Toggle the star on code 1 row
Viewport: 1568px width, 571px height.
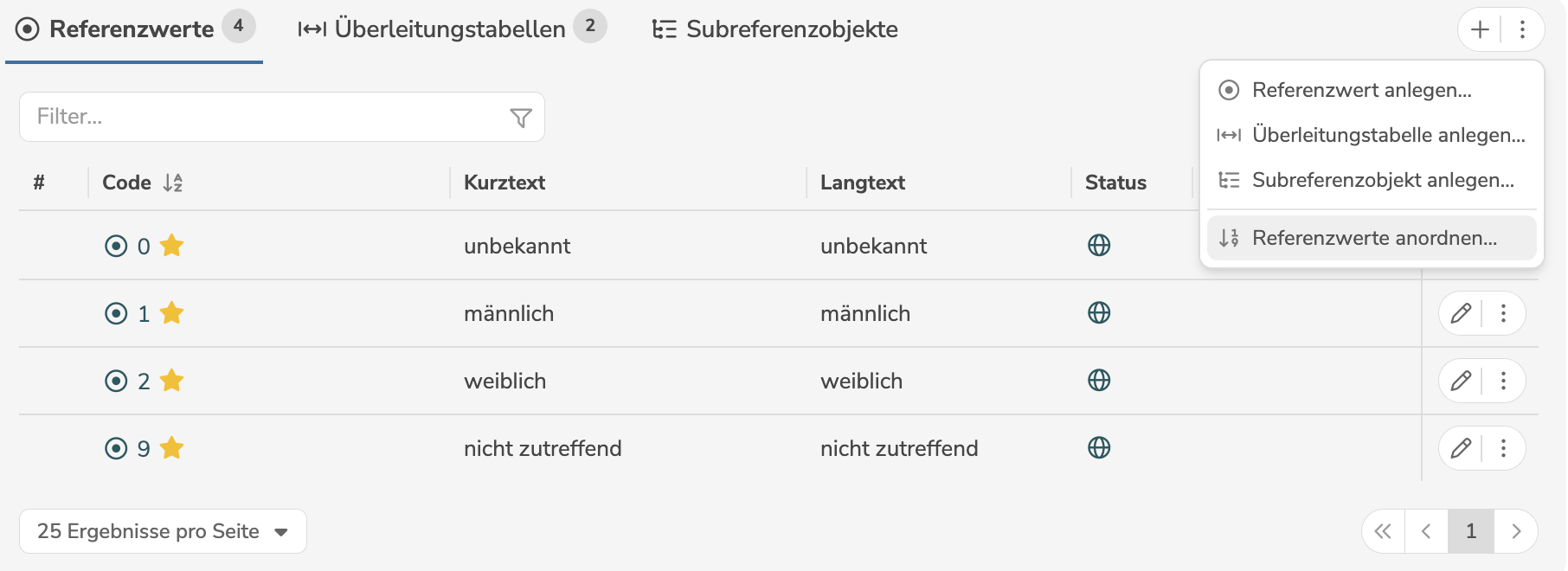click(172, 313)
